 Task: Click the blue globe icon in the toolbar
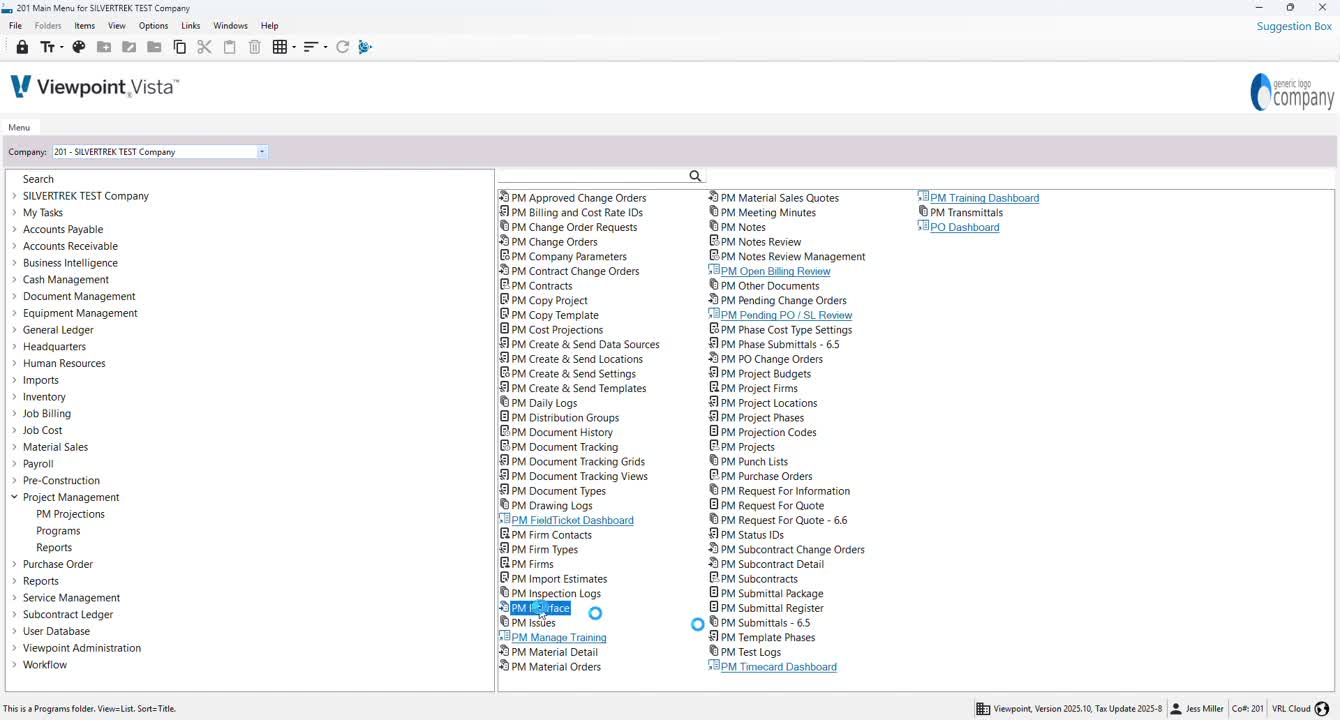[x=365, y=47]
